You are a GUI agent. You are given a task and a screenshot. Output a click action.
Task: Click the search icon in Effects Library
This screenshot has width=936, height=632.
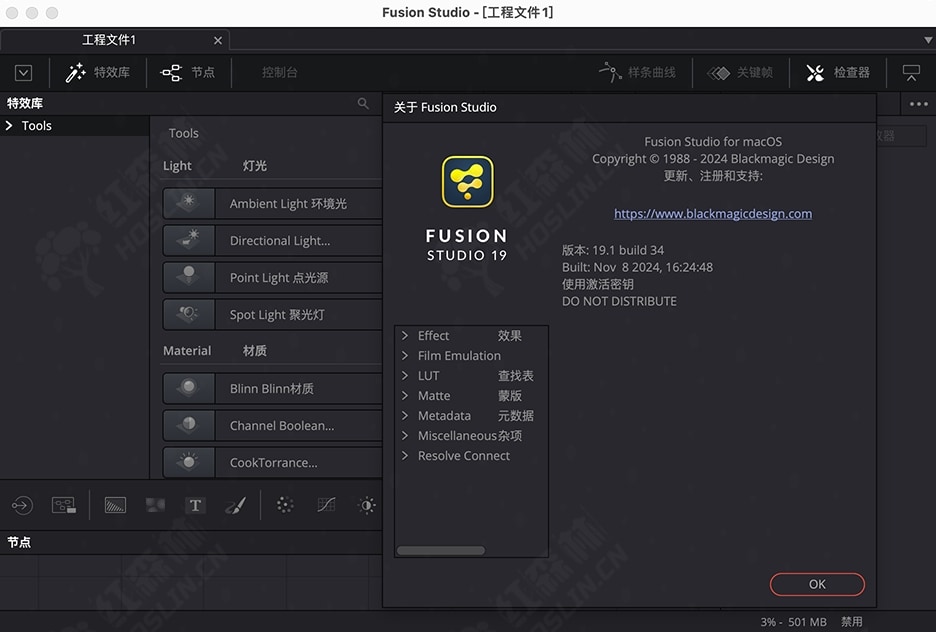[x=363, y=103]
